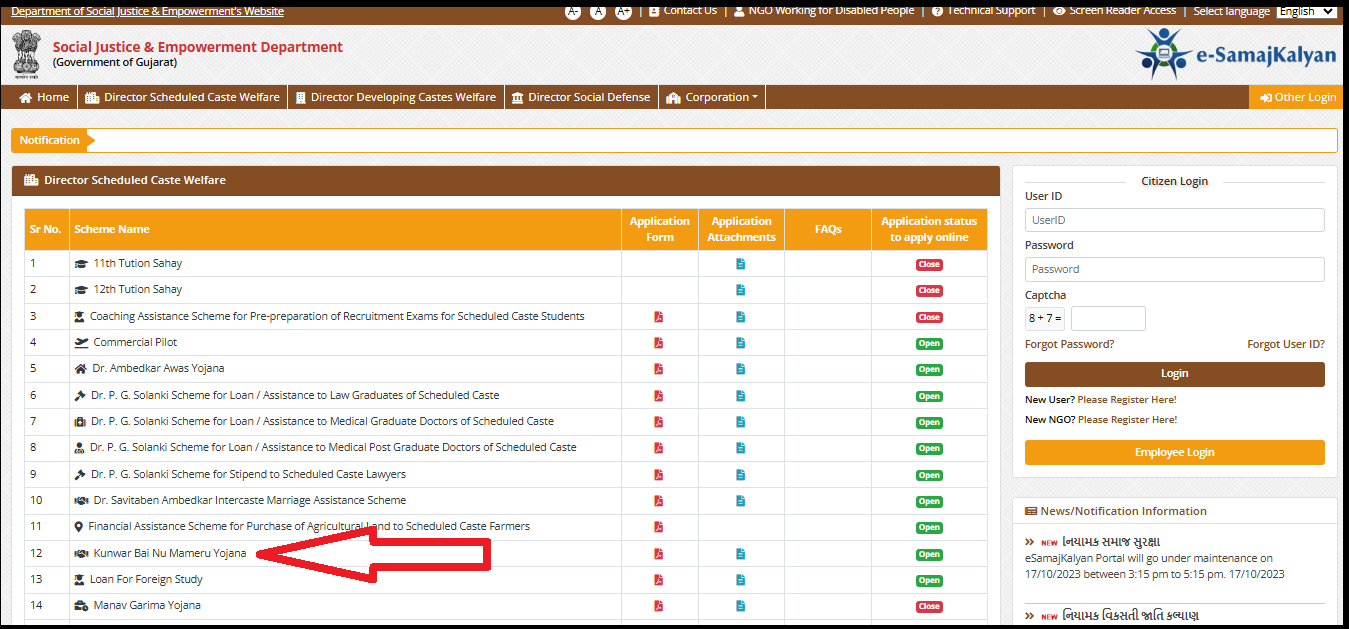Open the Select language dropdown
This screenshot has height=629, width=1349.
tap(1306, 11)
